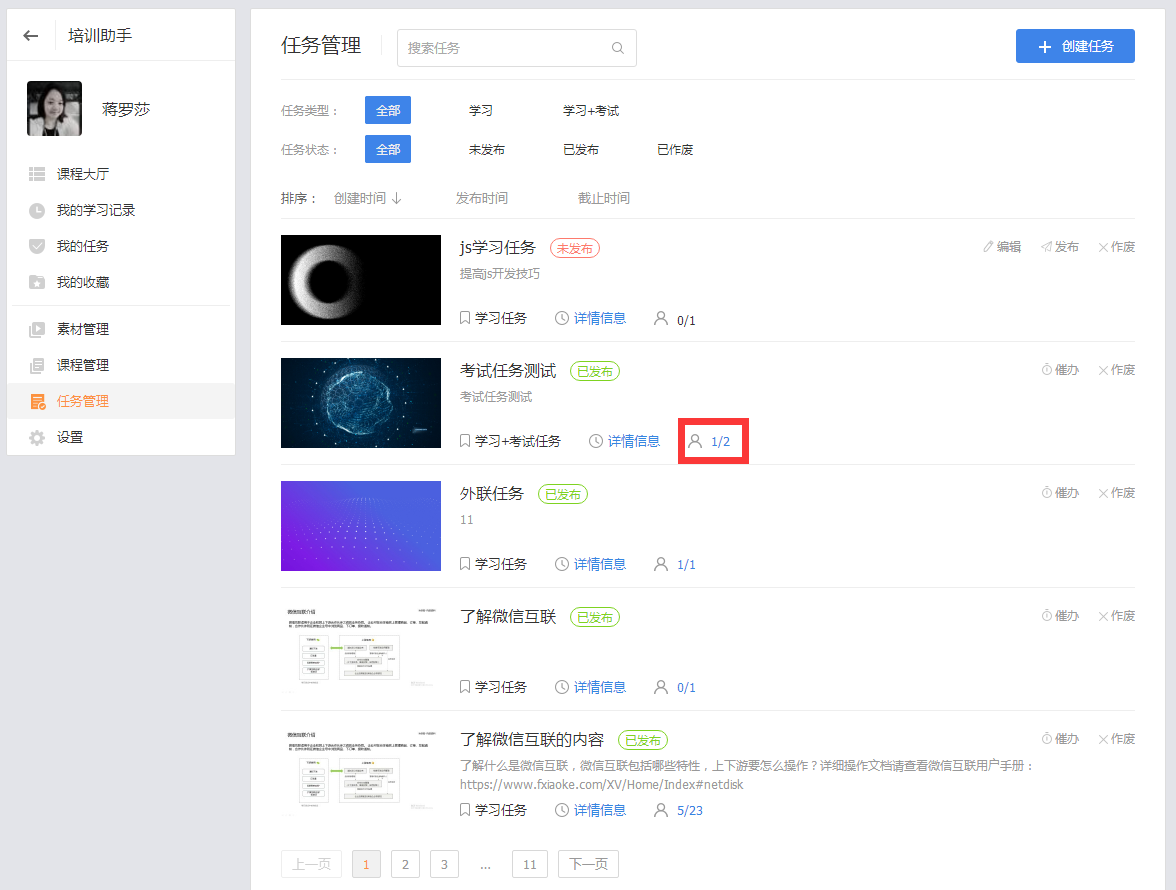This screenshot has width=1176, height=890.
Task: Open title js学习任务
Action: click(497, 247)
